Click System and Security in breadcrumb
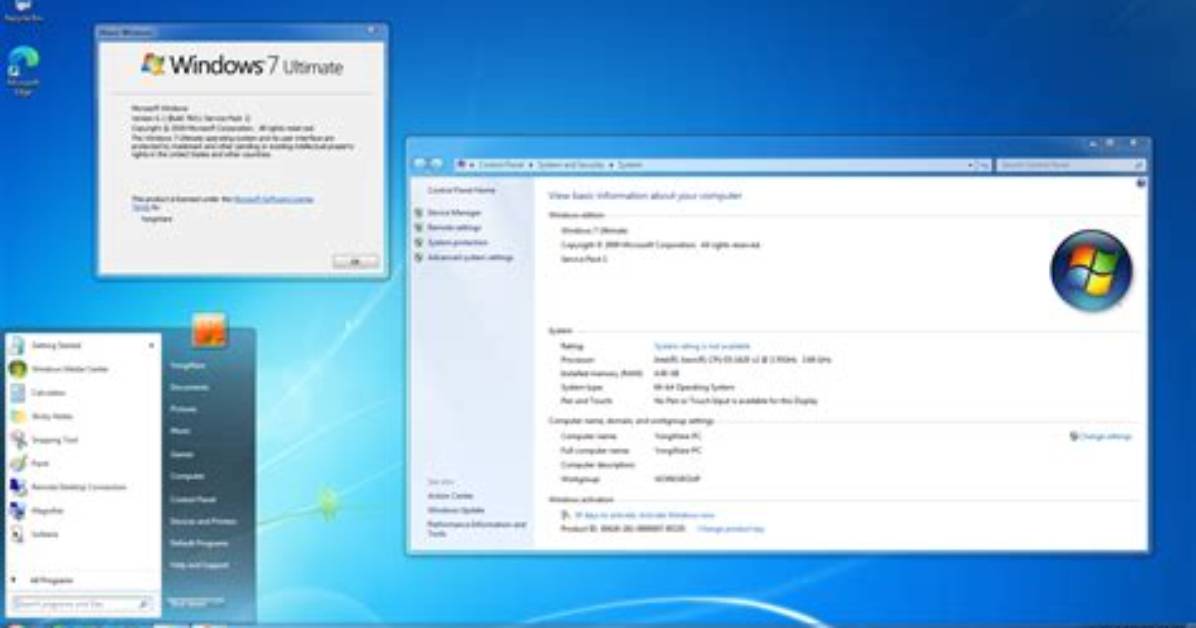Image resolution: width=1196 pixels, height=628 pixels. tap(571, 165)
